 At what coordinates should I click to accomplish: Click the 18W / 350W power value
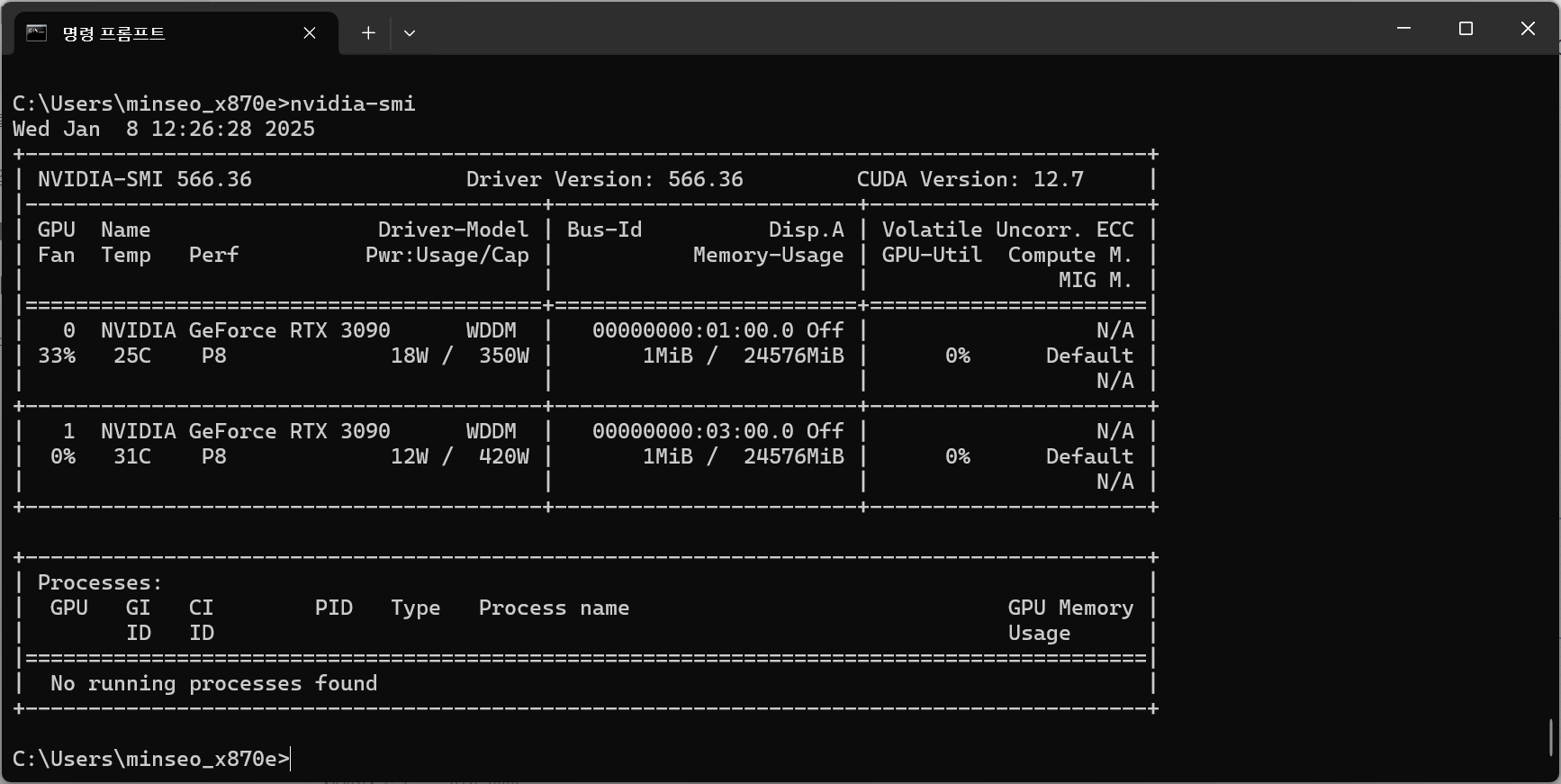[x=460, y=356]
